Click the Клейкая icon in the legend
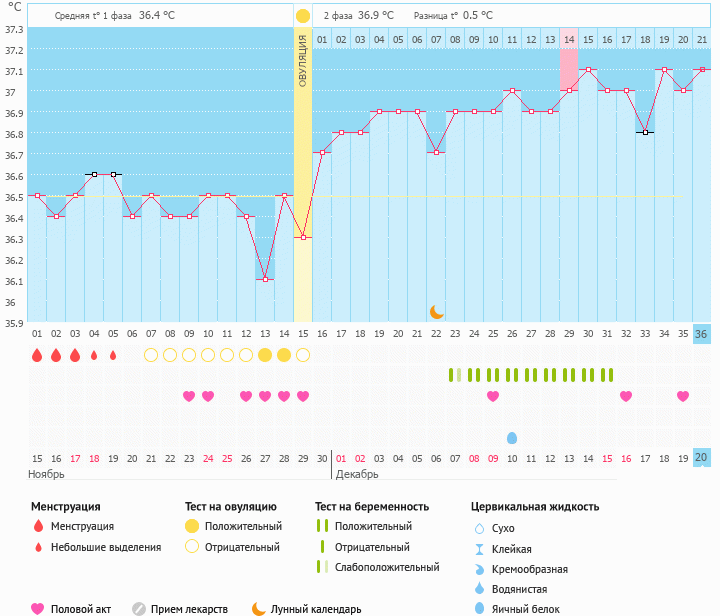 (479, 549)
